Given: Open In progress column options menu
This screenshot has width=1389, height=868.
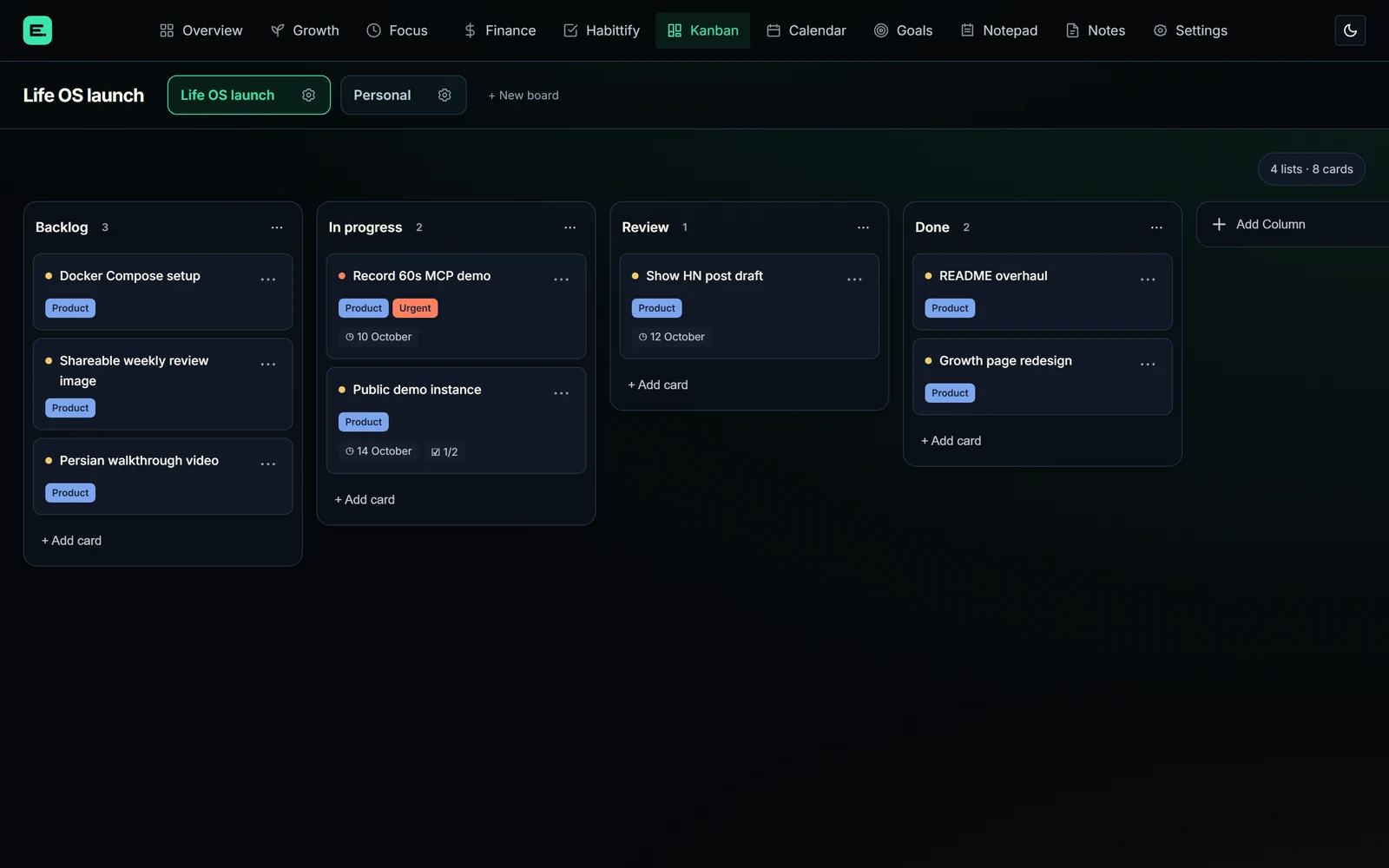Looking at the screenshot, I should coord(570,227).
